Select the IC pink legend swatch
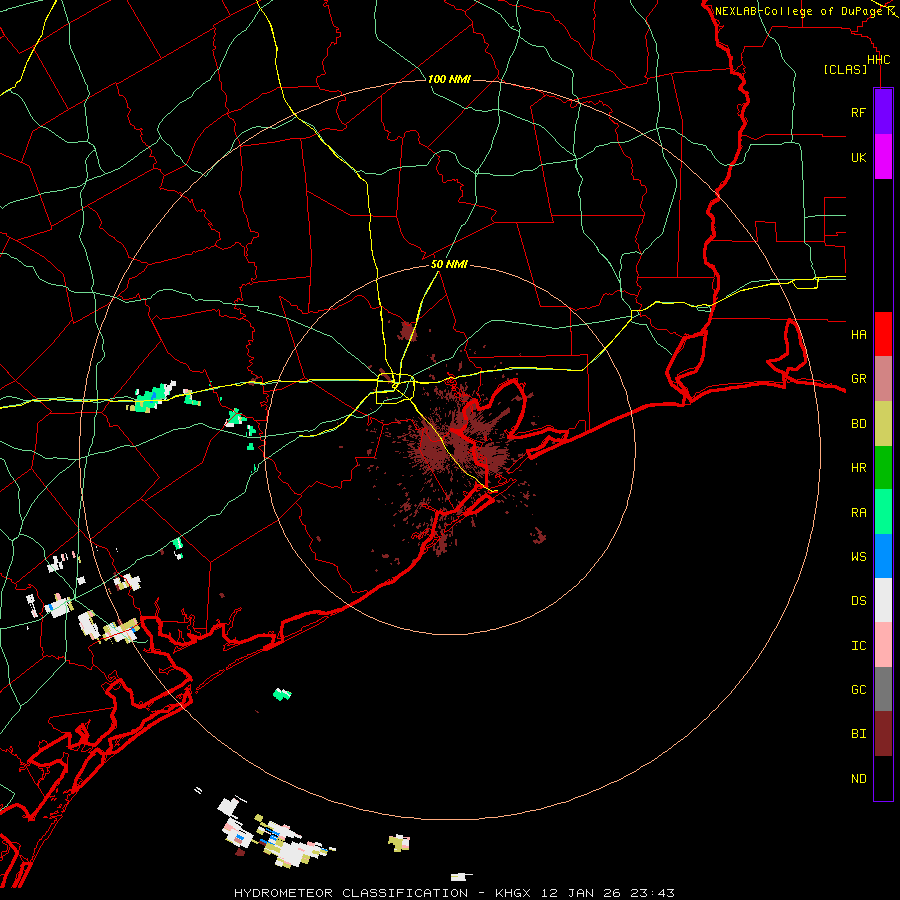900x900 pixels. [x=883, y=645]
